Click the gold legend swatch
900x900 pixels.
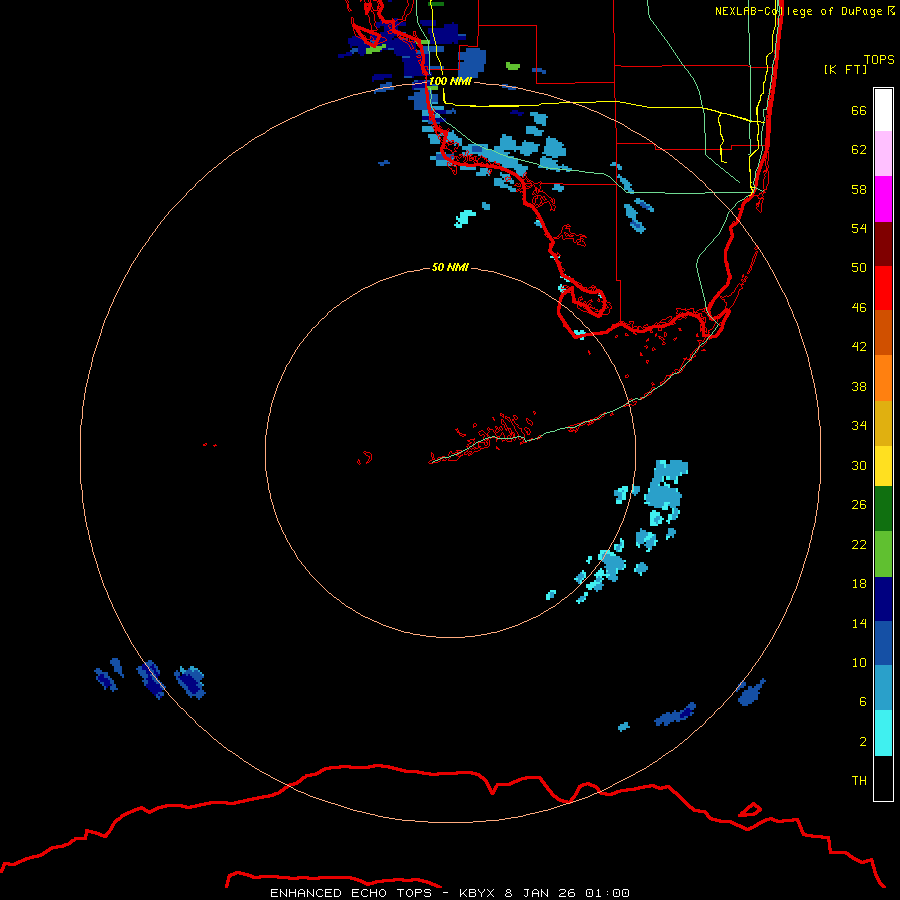(883, 422)
